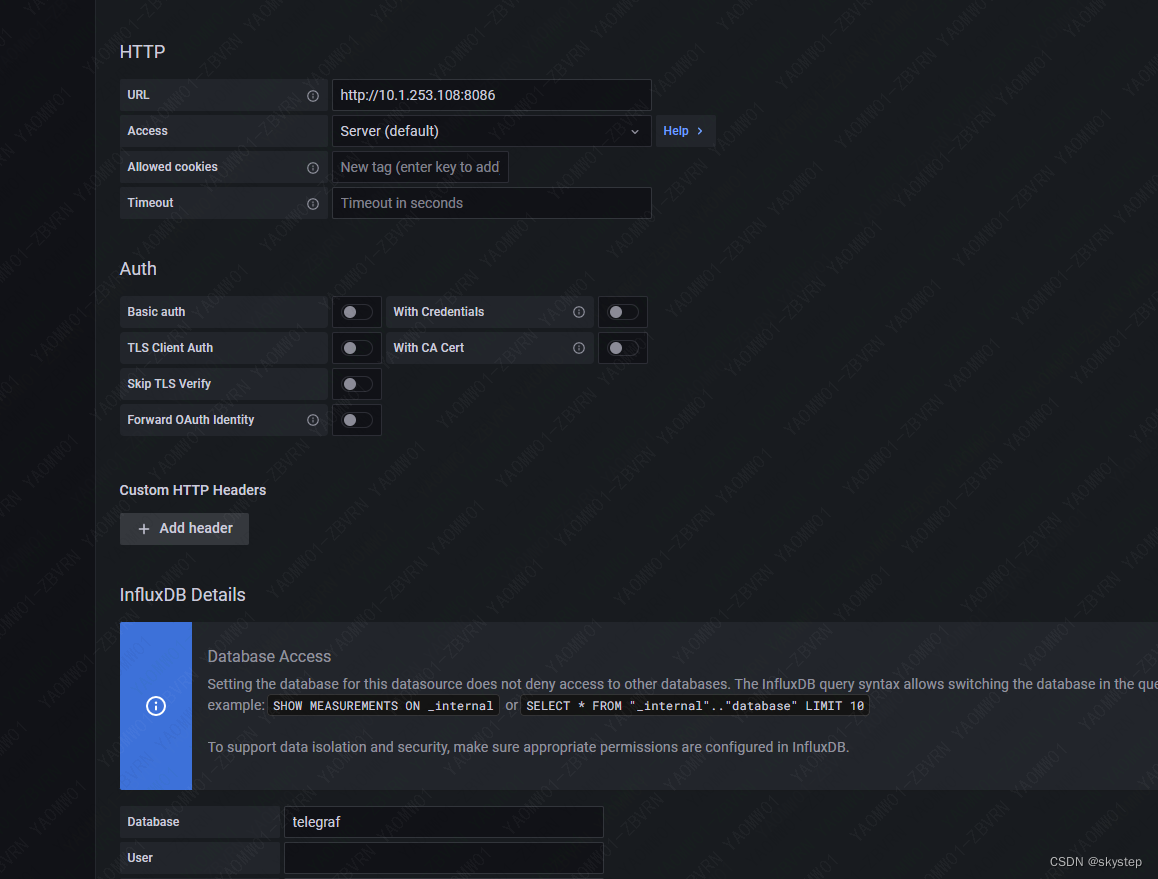The height and width of the screenshot is (879, 1158).
Task: Click the Basic auth label
Action: (x=156, y=312)
